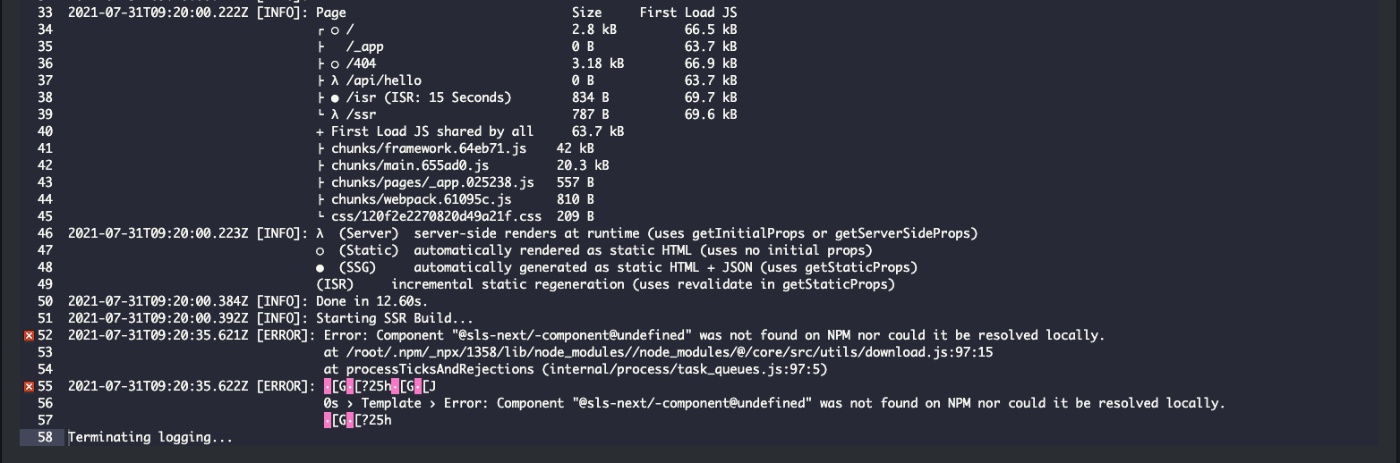Click the 'Terminating logging...' text
Screen dimensions: 1400x463
(x=150, y=437)
